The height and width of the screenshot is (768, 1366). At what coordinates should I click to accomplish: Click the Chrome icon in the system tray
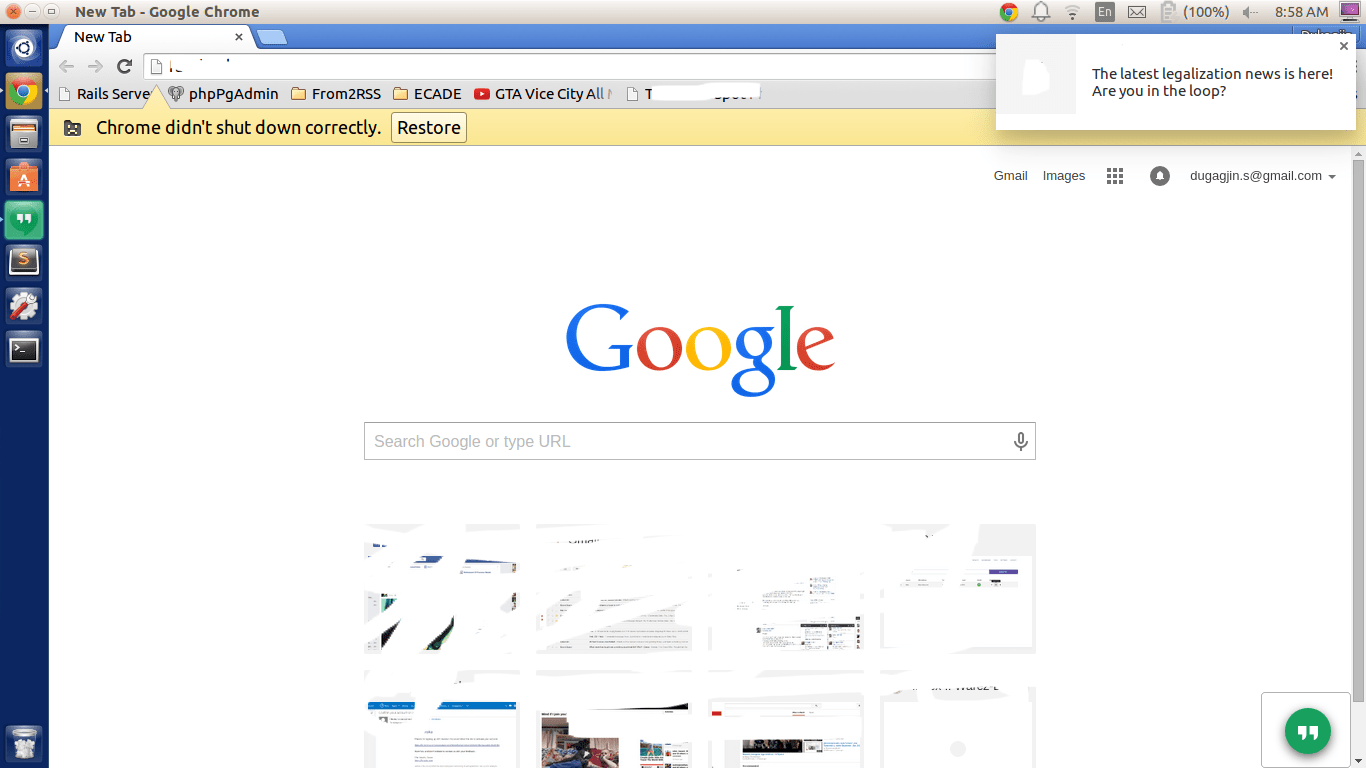1009,12
